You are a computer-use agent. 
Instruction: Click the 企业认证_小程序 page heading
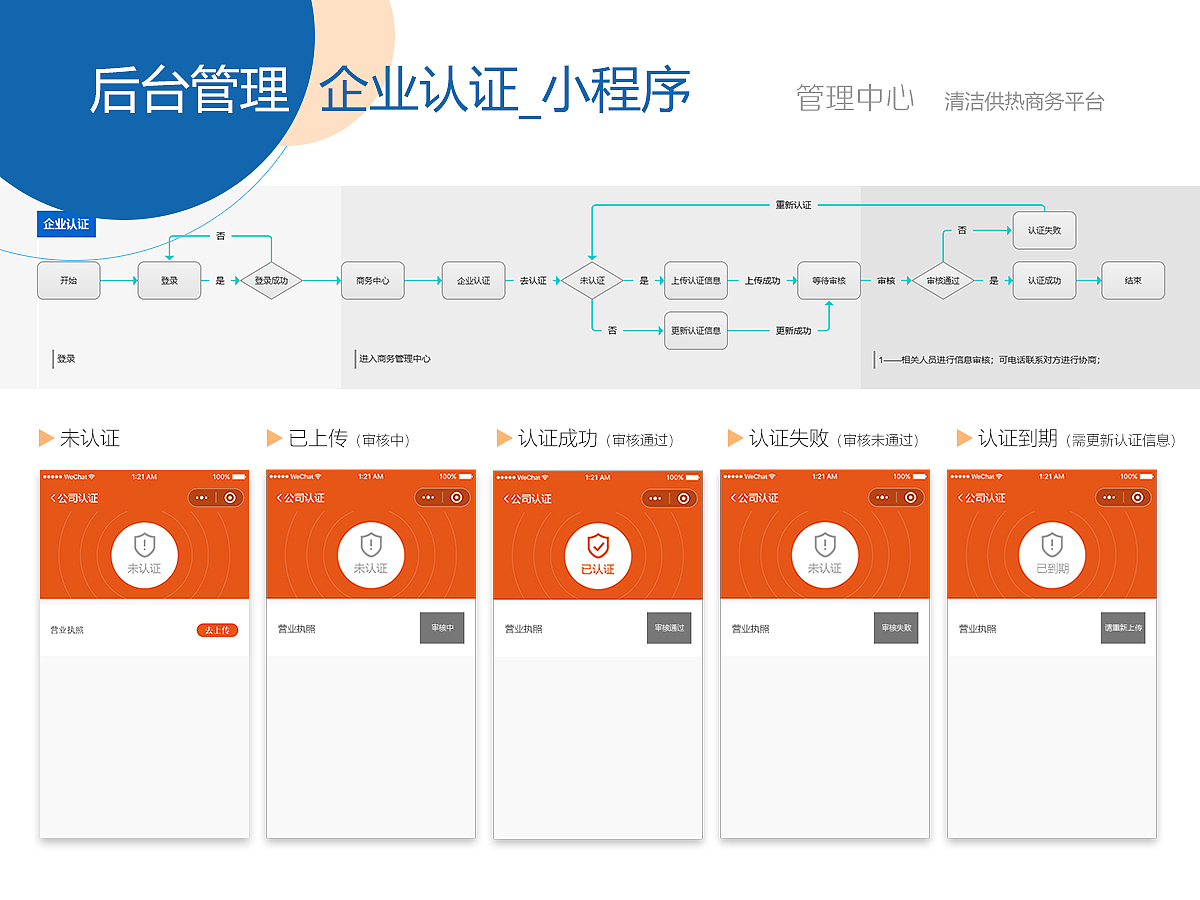point(505,90)
